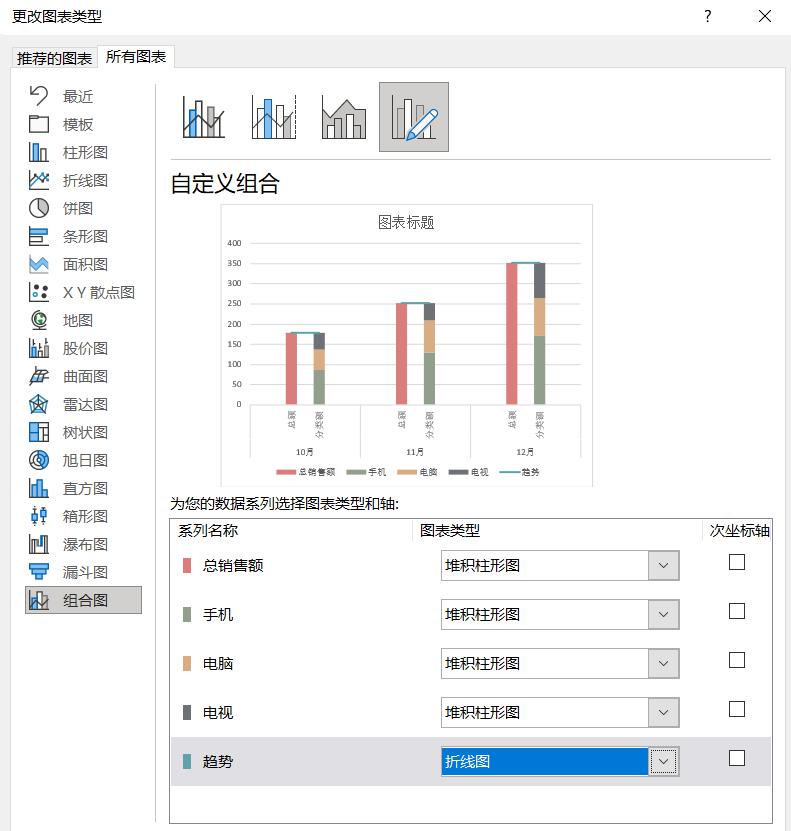
Task: Click the green 手机 series color swatch
Action: tap(187, 614)
